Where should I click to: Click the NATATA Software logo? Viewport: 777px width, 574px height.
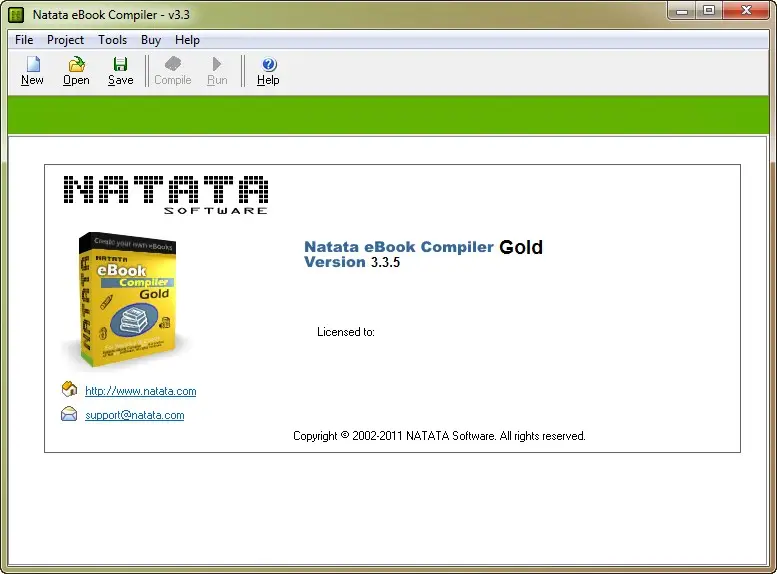[x=166, y=195]
